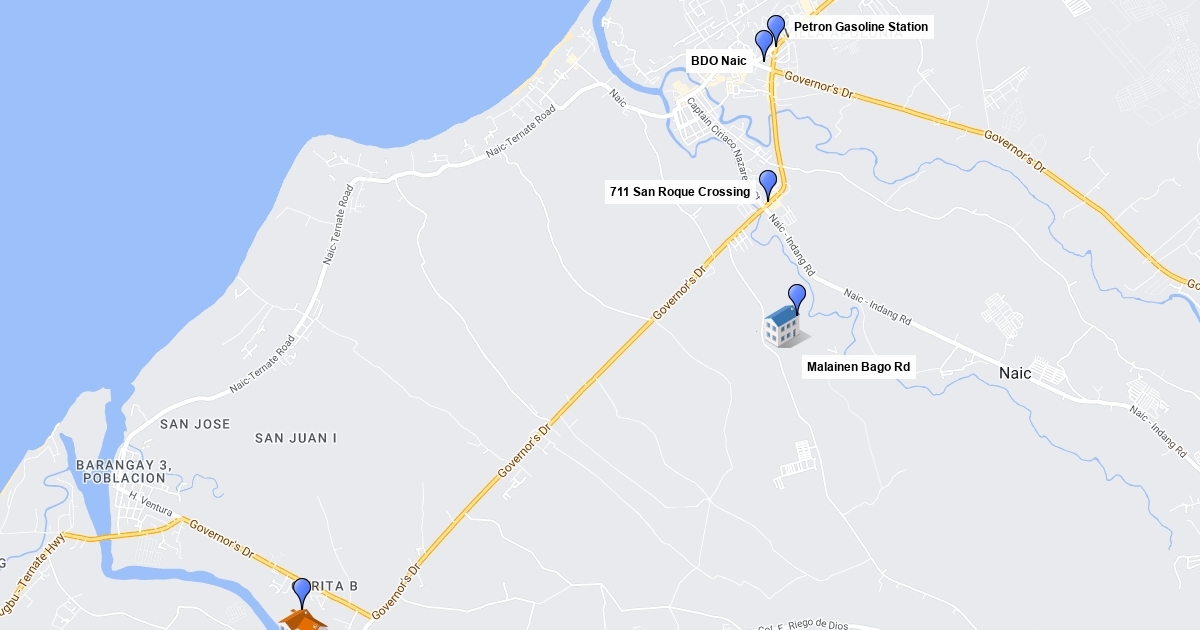Click the 711 San Roque Crossing label

680,192
